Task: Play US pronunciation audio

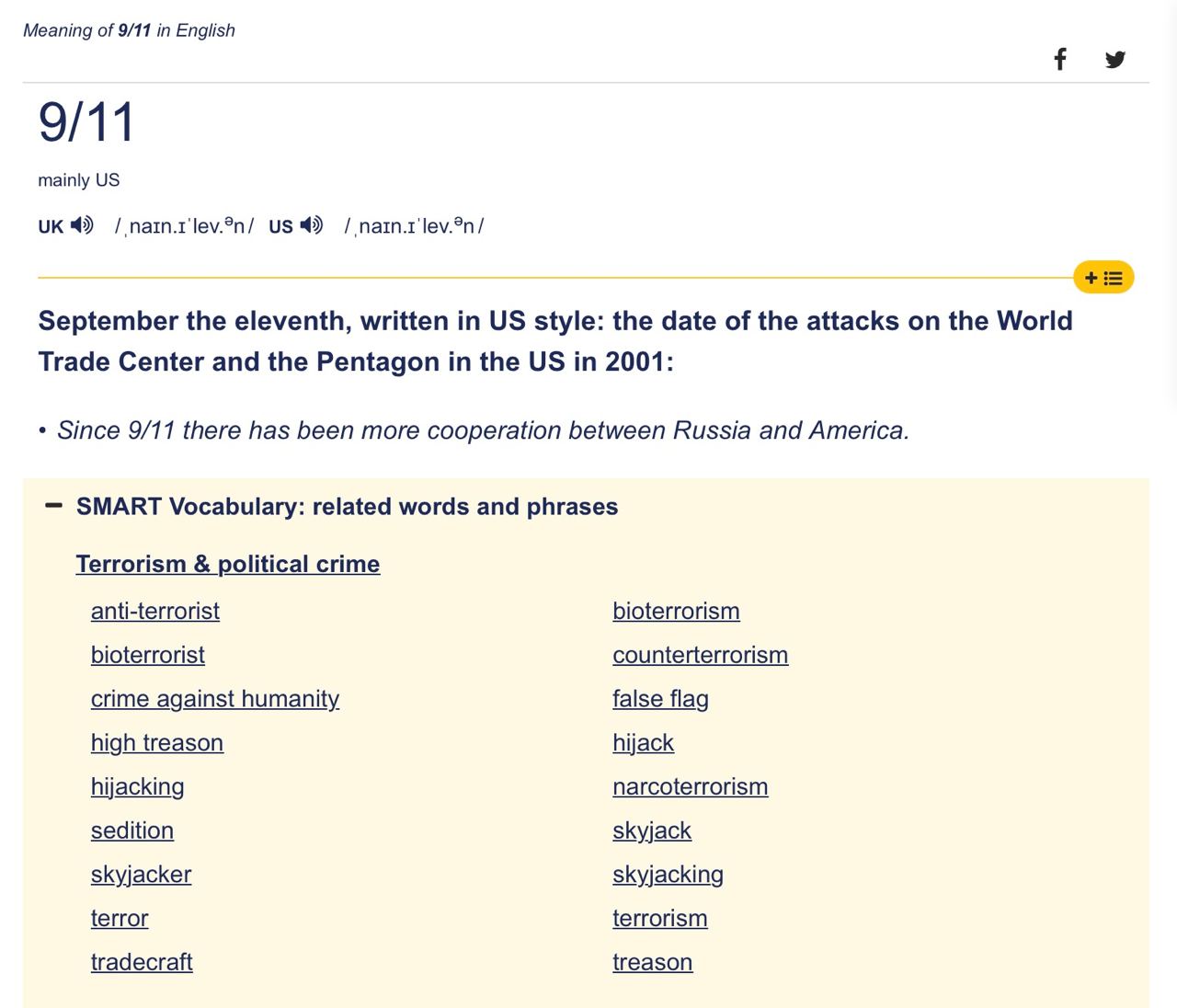Action: [312, 224]
